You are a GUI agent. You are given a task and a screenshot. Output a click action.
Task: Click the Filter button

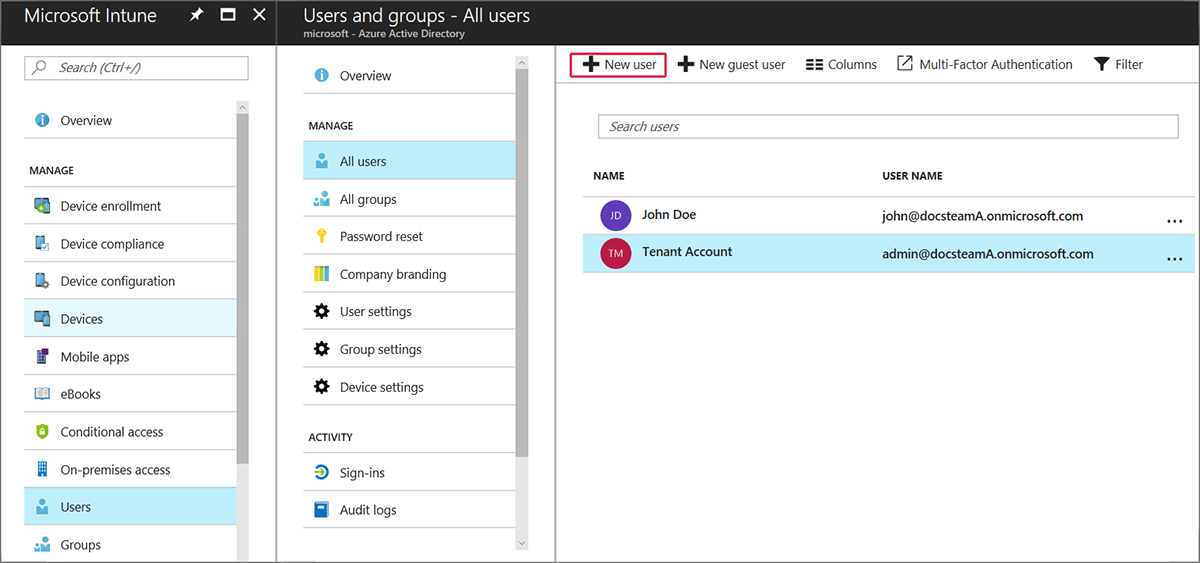1118,64
